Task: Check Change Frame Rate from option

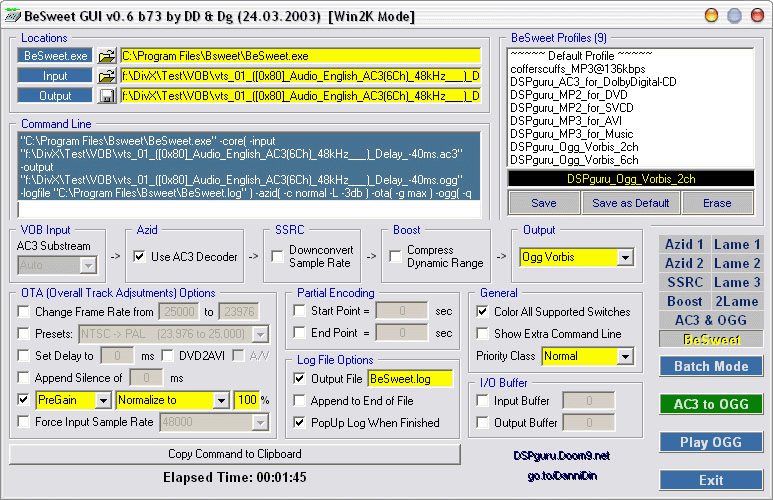Action: click(x=23, y=312)
